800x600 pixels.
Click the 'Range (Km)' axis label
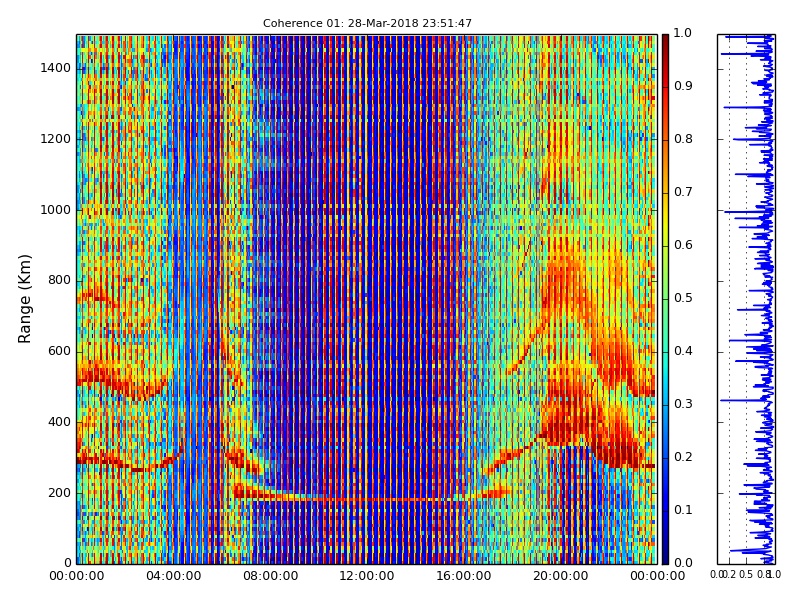pyautogui.click(x=24, y=299)
